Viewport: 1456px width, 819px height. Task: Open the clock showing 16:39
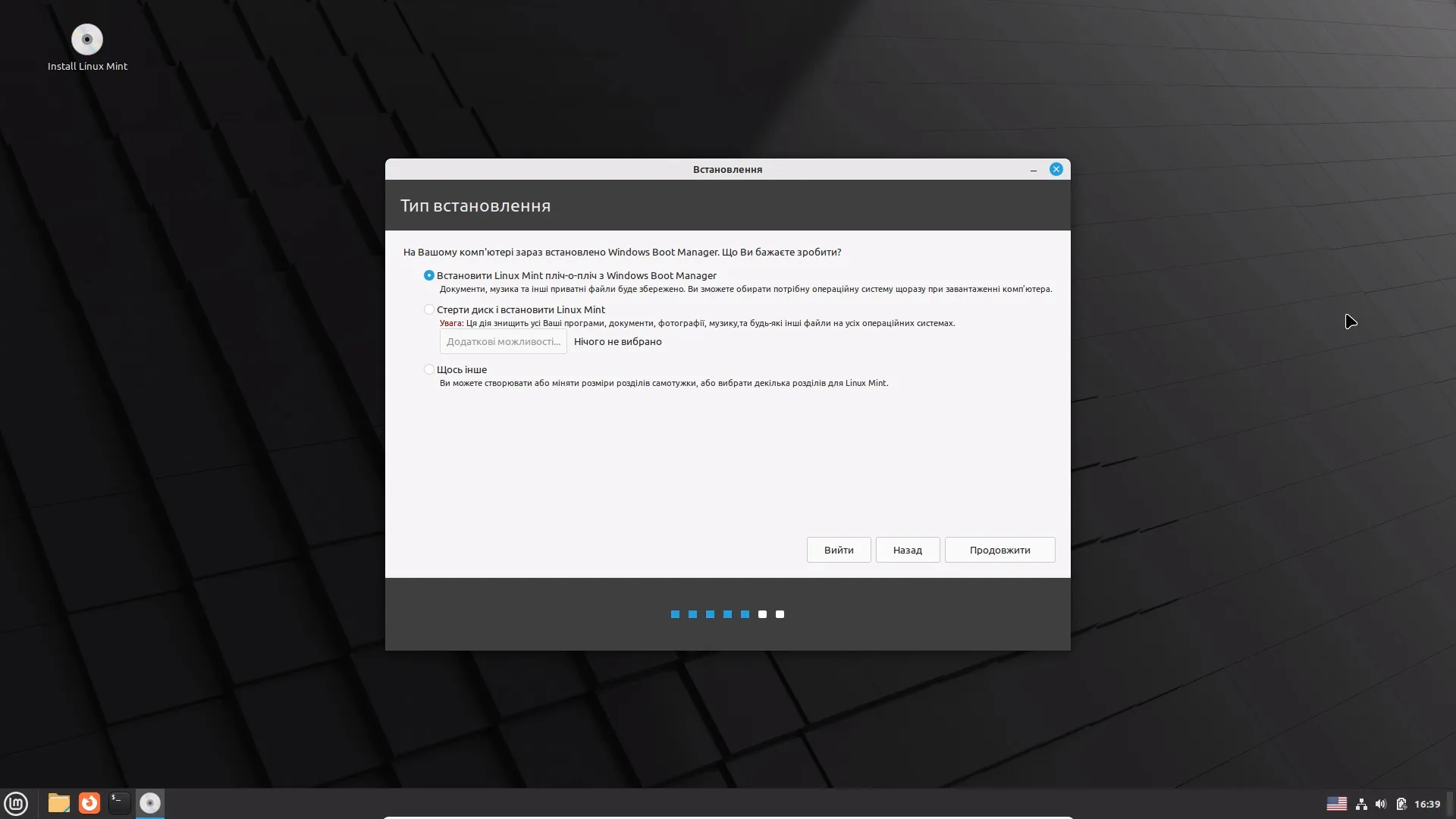(1427, 804)
